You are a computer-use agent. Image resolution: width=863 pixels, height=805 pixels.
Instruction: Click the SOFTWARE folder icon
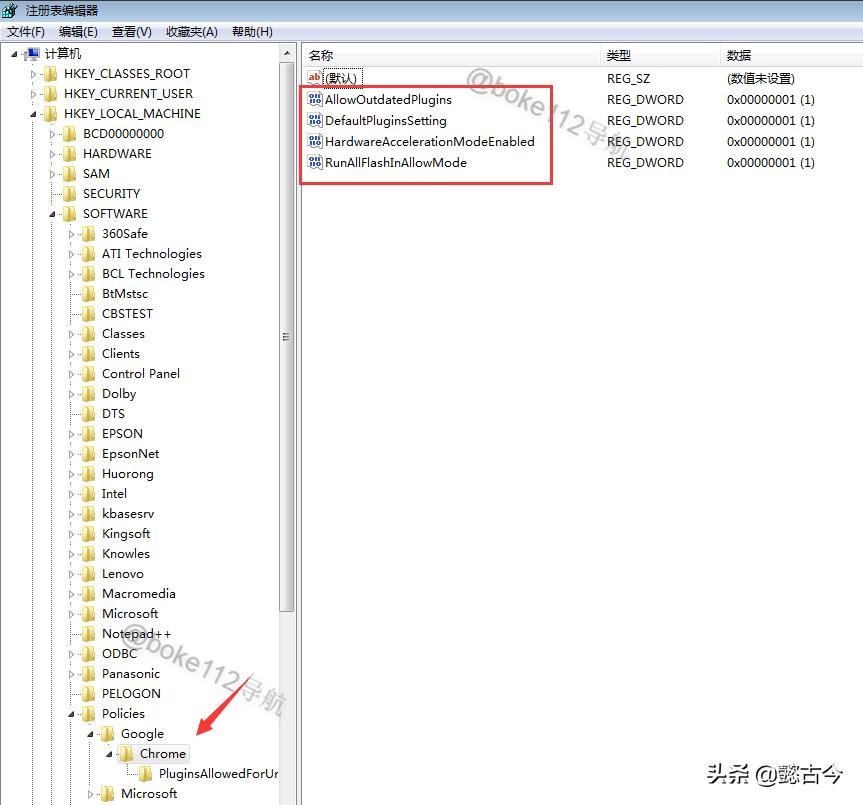(x=69, y=213)
